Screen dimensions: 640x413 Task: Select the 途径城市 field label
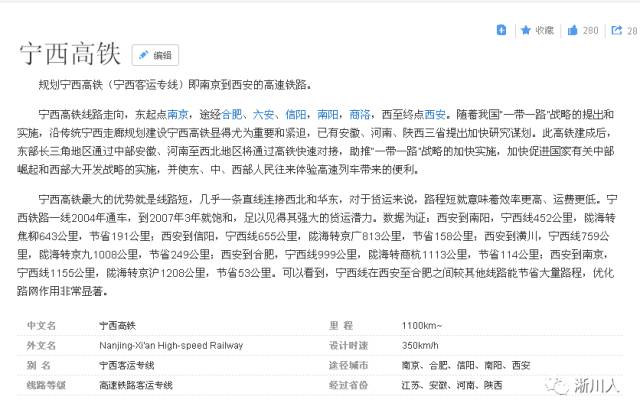(x=349, y=365)
